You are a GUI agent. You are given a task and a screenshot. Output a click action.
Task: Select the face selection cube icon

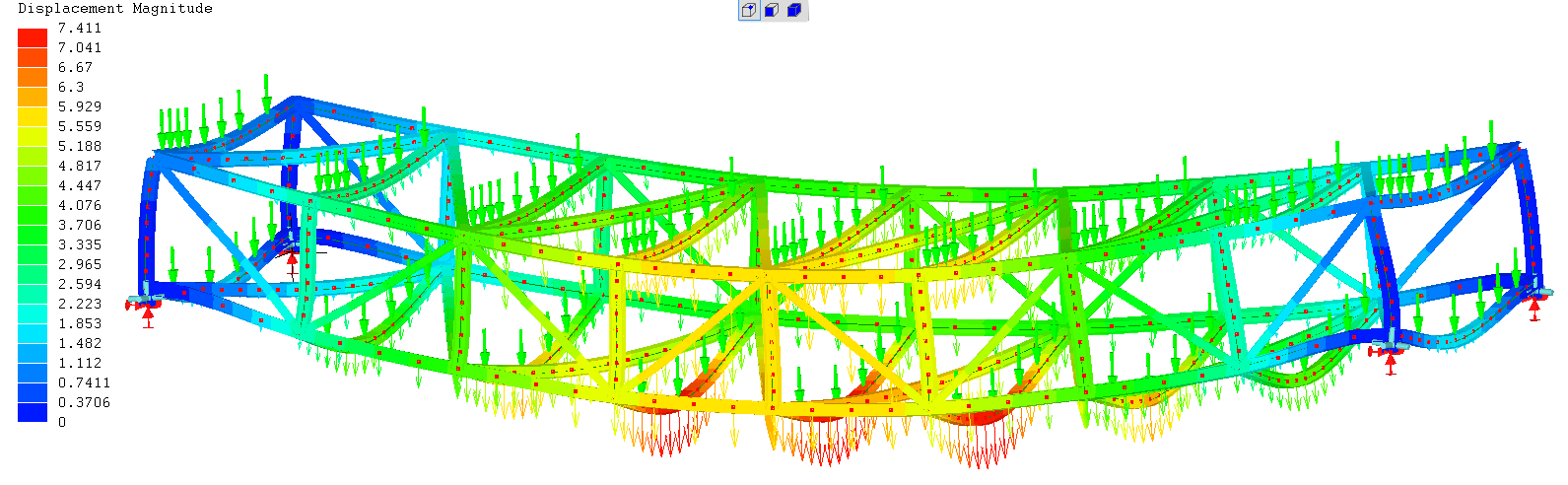pos(772,11)
